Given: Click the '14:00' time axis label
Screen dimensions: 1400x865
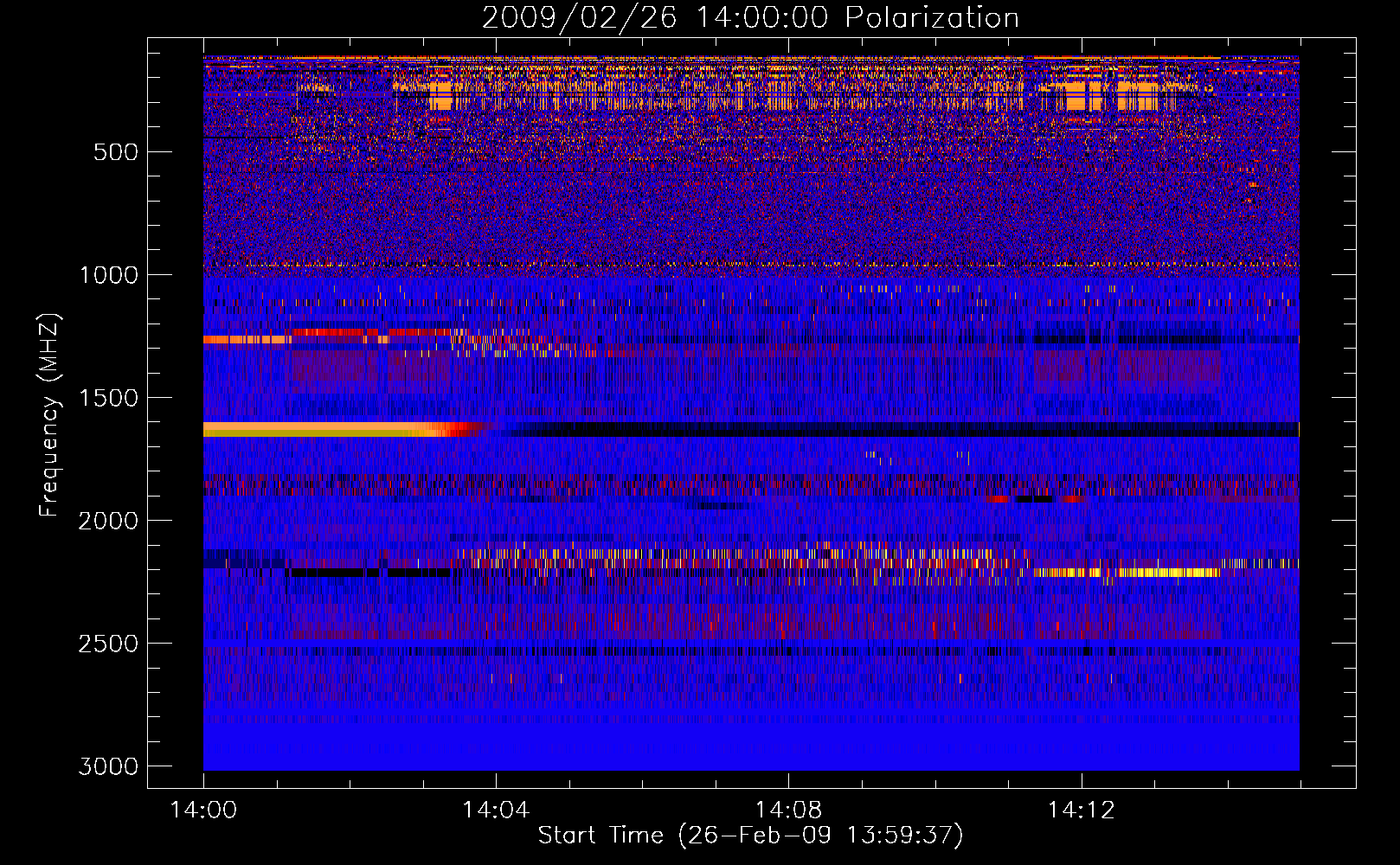Looking at the screenshot, I should pos(203,811).
